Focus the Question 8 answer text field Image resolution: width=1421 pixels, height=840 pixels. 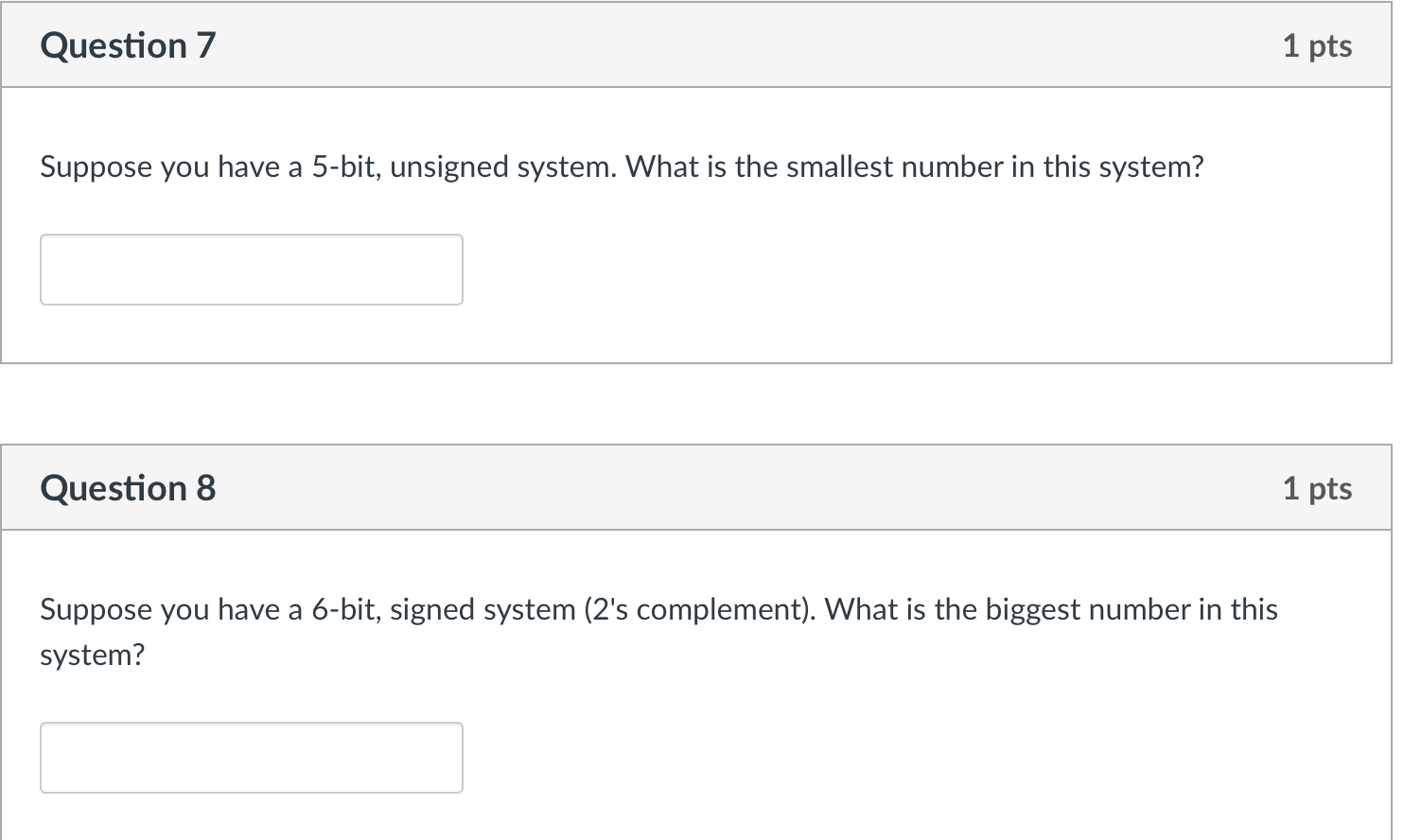coord(252,758)
